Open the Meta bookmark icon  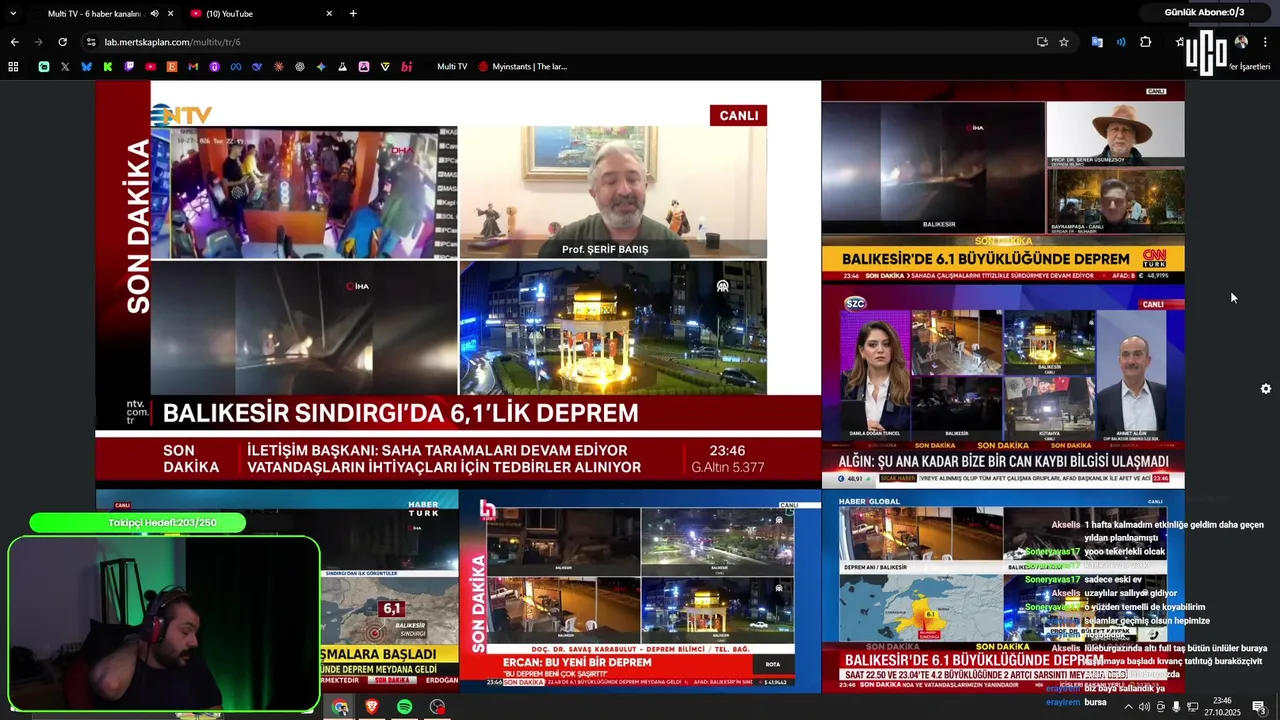tap(236, 67)
